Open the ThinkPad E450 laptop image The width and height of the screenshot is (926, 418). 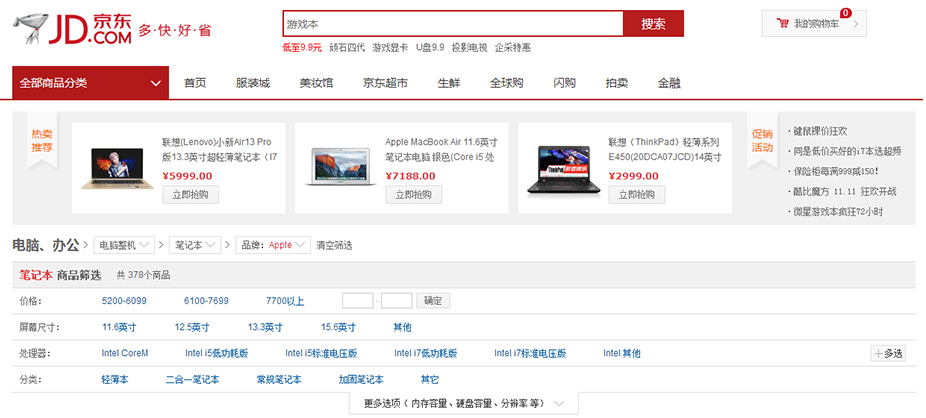561,166
